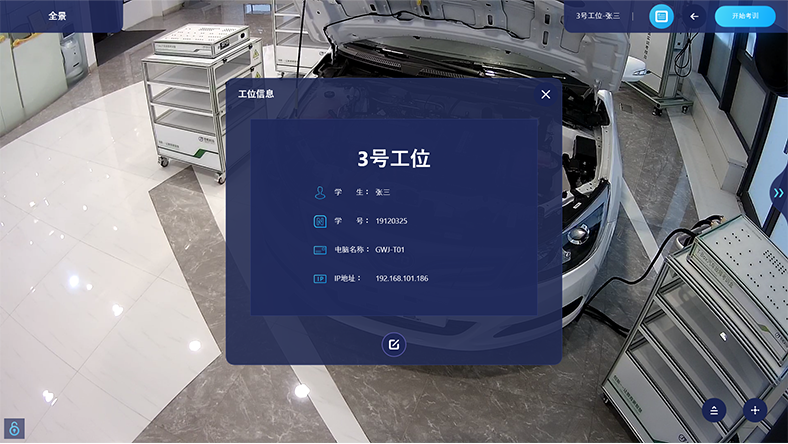Click the IP address icon
788x444 pixels.
point(320,279)
